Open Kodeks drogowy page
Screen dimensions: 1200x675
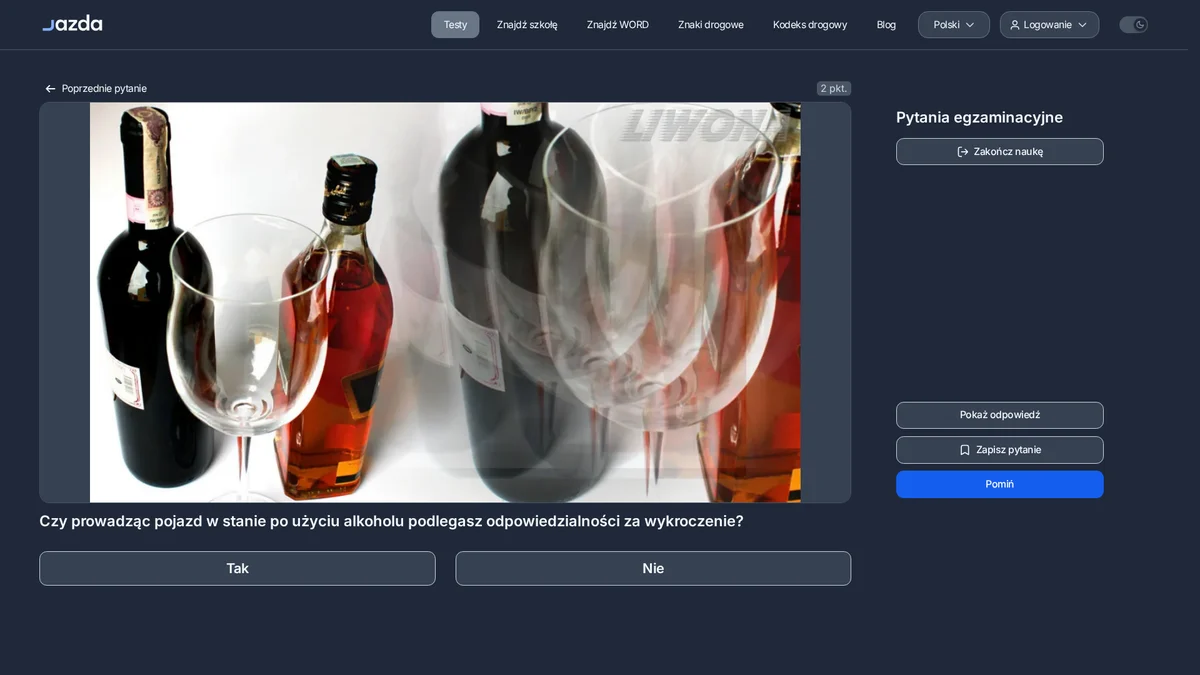coord(810,25)
